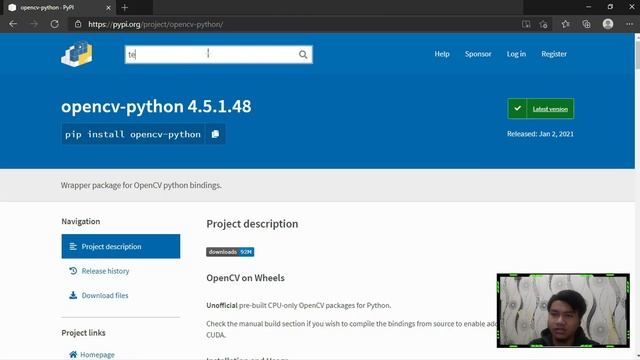Click the downloads badge
This screenshot has height=360, width=640.
click(x=230, y=252)
